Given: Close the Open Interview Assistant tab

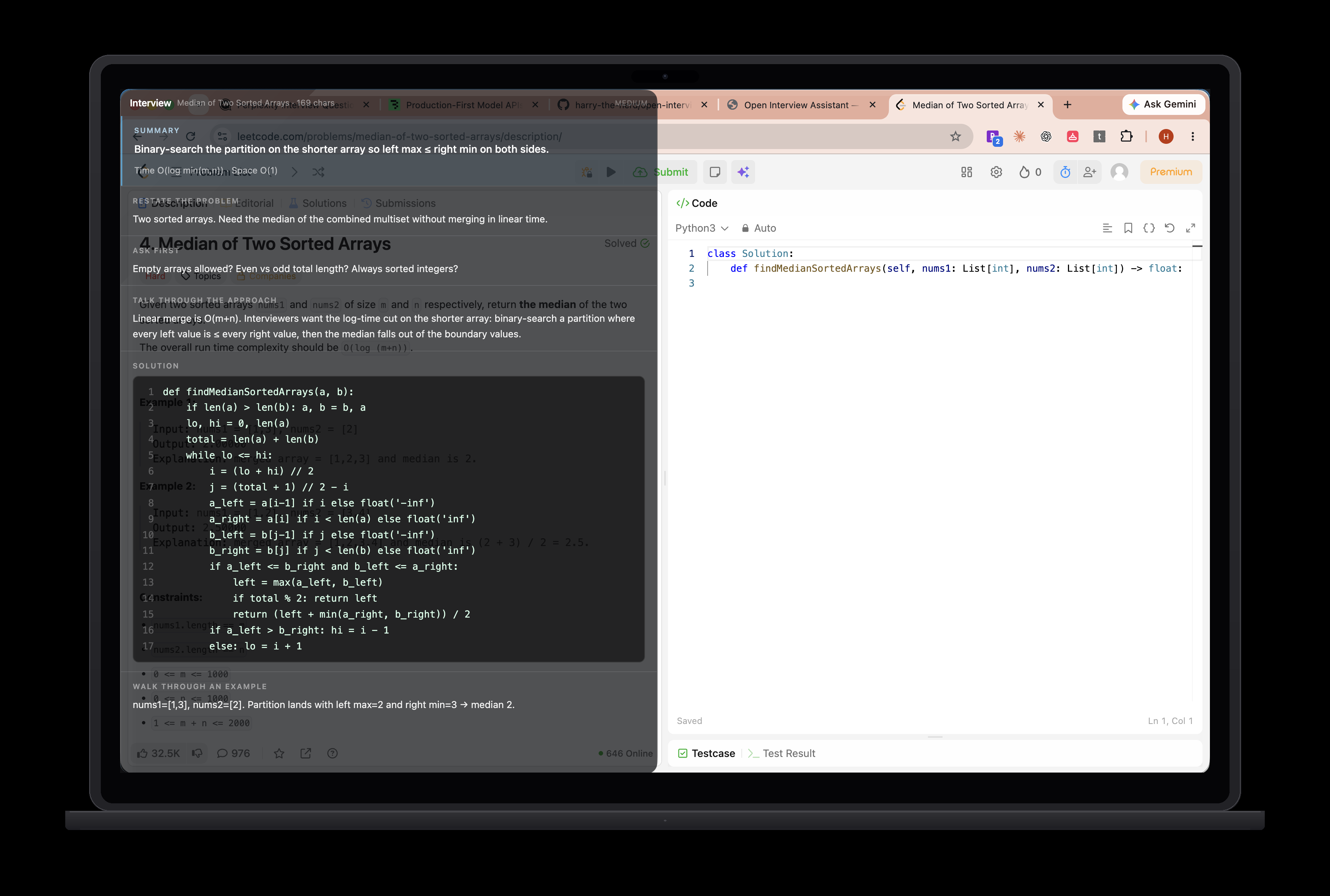Looking at the screenshot, I should point(872,105).
